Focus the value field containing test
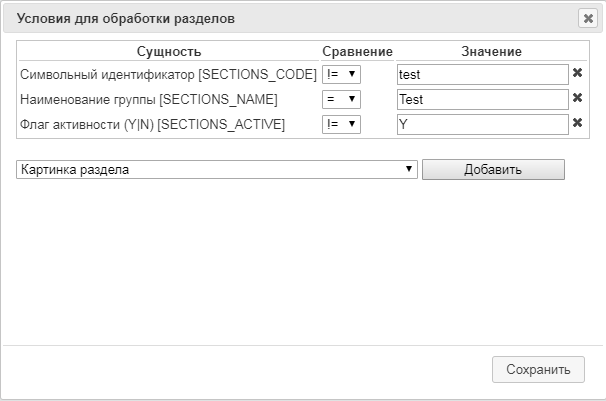Image resolution: width=606 pixels, height=401 pixels. pos(483,75)
